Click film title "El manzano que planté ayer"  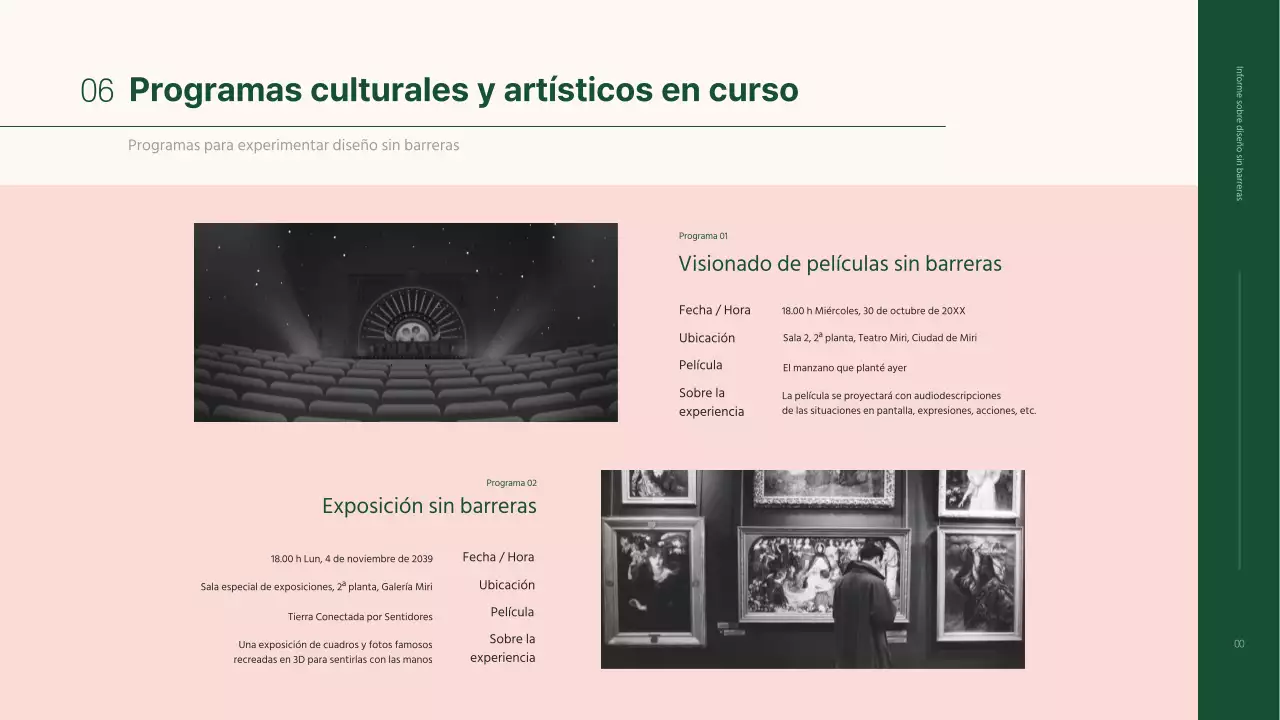(x=844, y=368)
